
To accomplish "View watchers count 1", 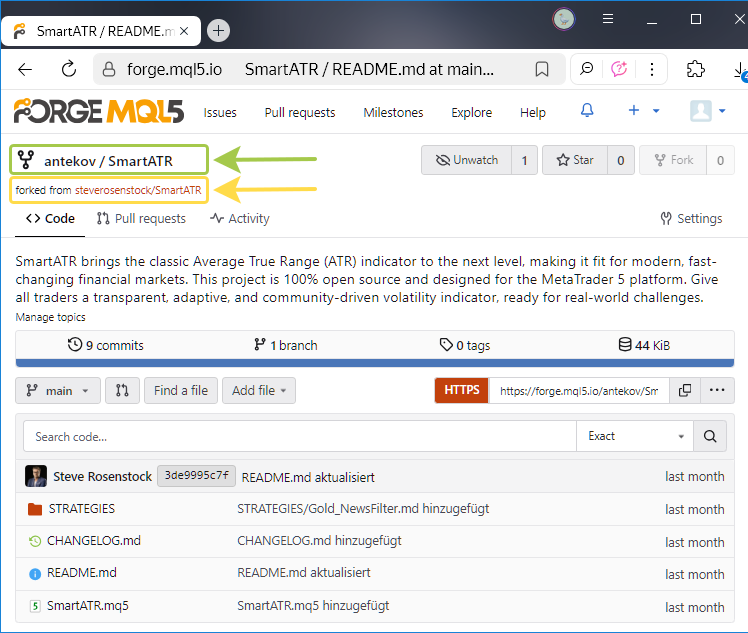I will [x=524, y=160].
